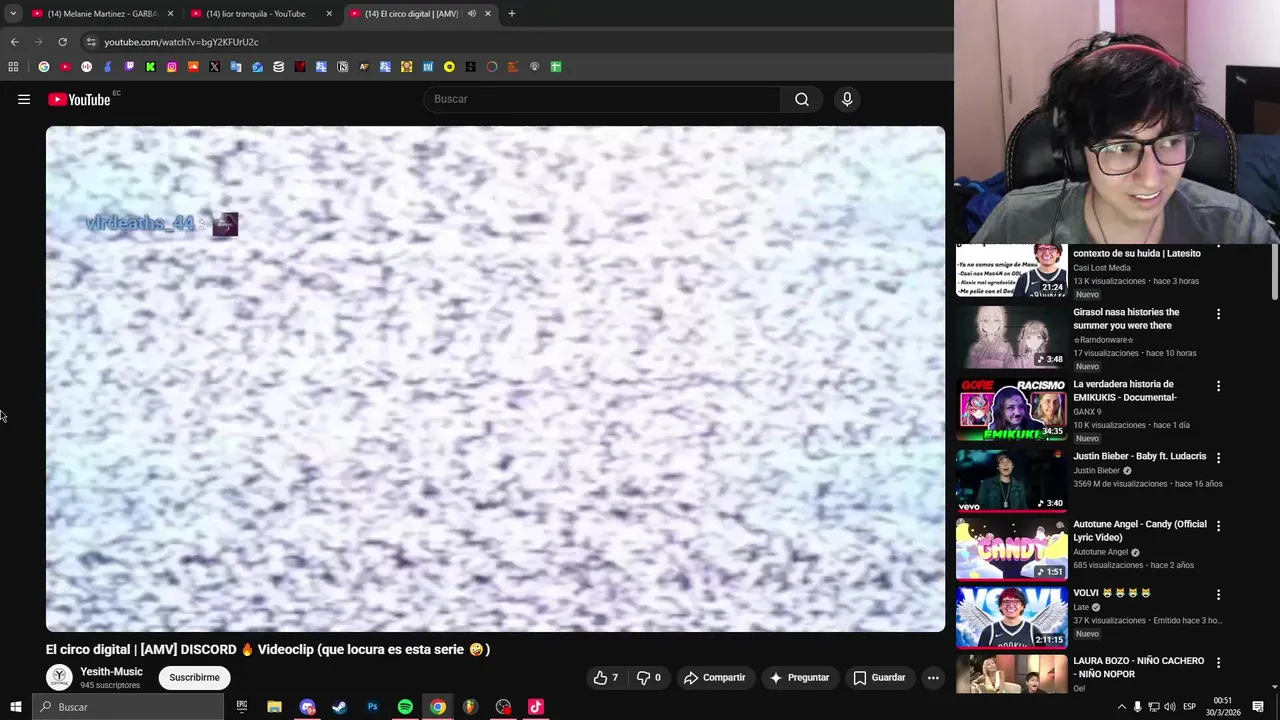Click the Casi Lost Media channel name

coord(1101,268)
